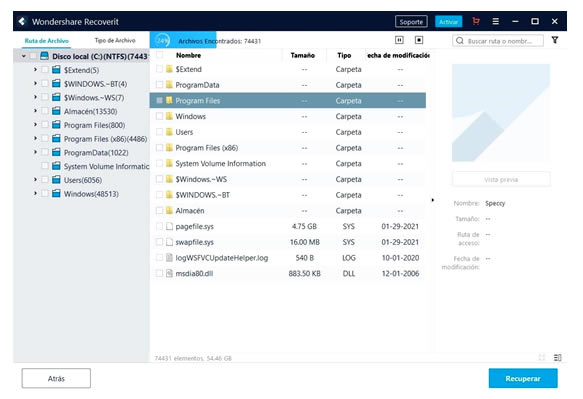Click the Activar button
Screen dimensions: 583x399
point(448,22)
